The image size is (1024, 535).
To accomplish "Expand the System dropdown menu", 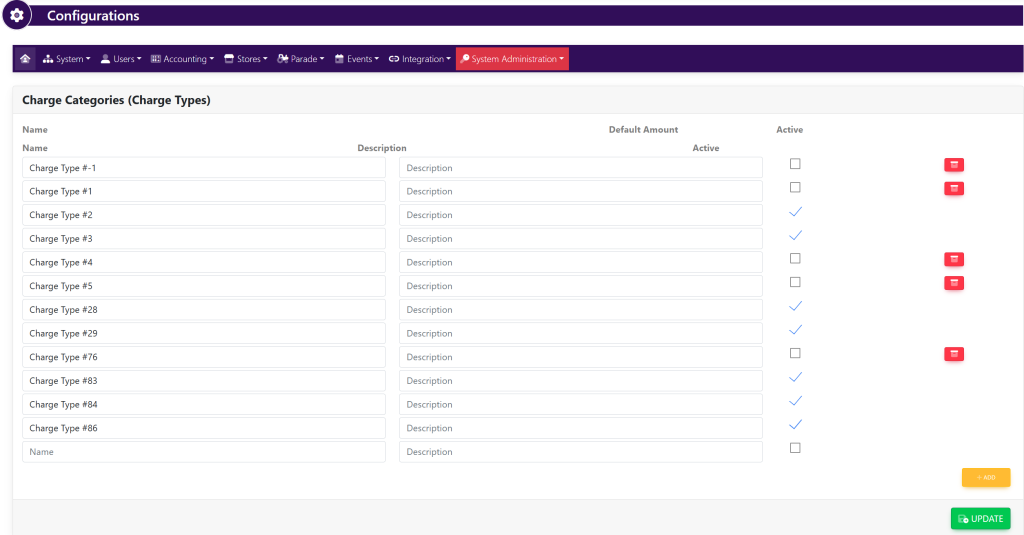I will (67, 59).
